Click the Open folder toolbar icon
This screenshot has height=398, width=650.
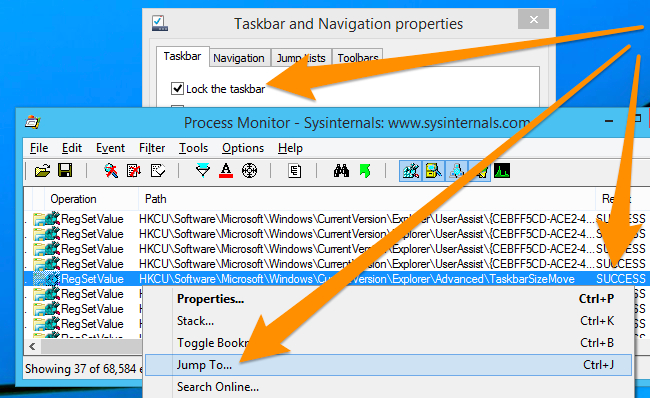tap(42, 170)
